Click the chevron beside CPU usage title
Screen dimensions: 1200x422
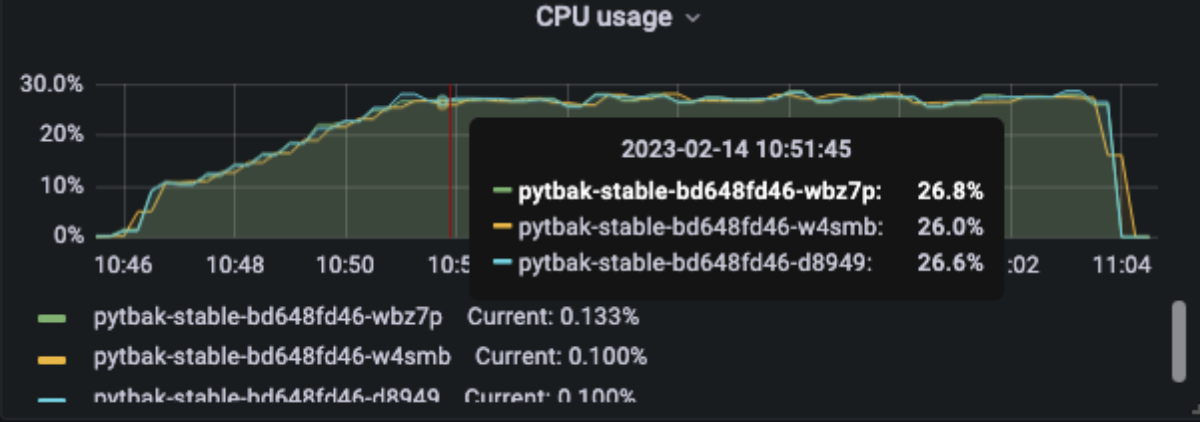[x=692, y=19]
